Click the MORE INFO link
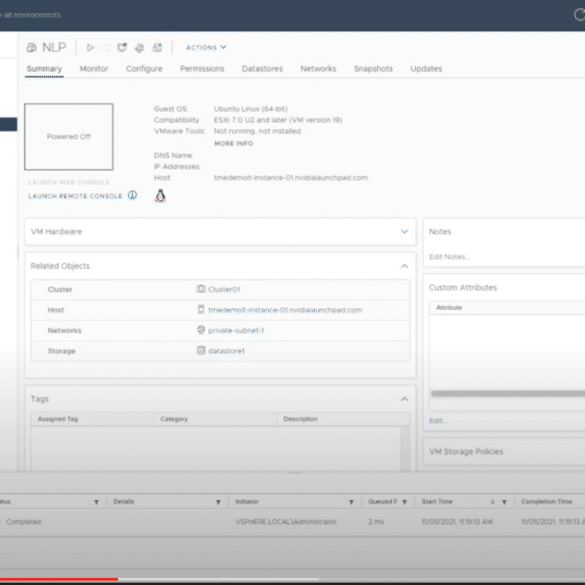 (x=234, y=143)
